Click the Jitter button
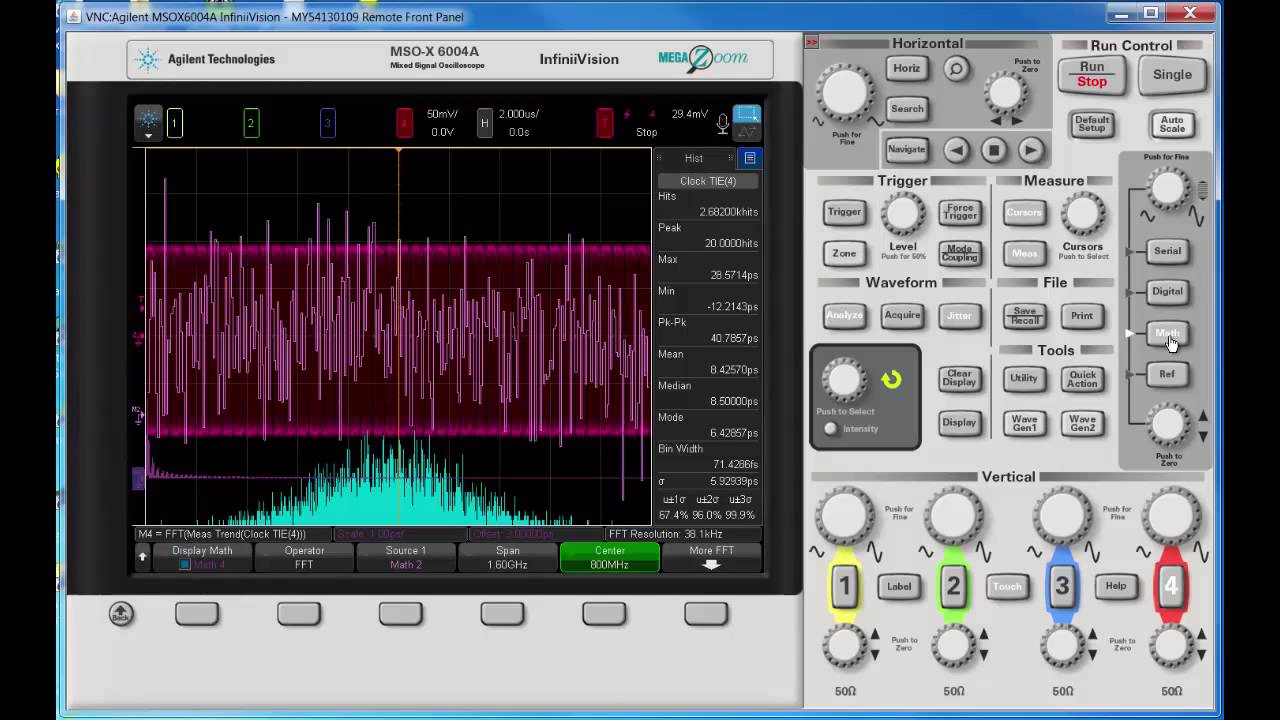 click(x=959, y=315)
